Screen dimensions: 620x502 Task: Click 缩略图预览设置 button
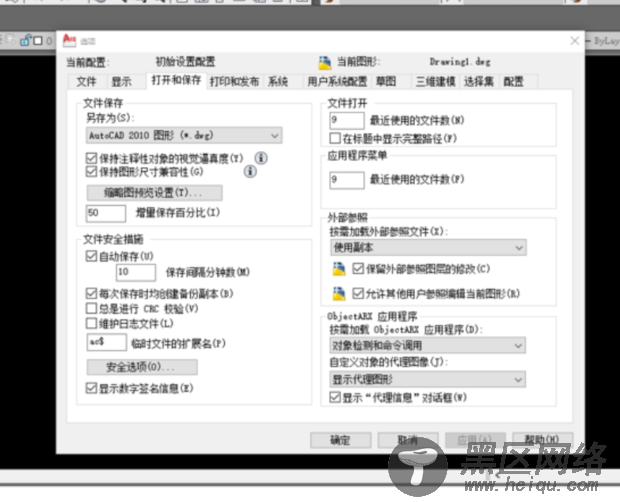click(x=155, y=193)
